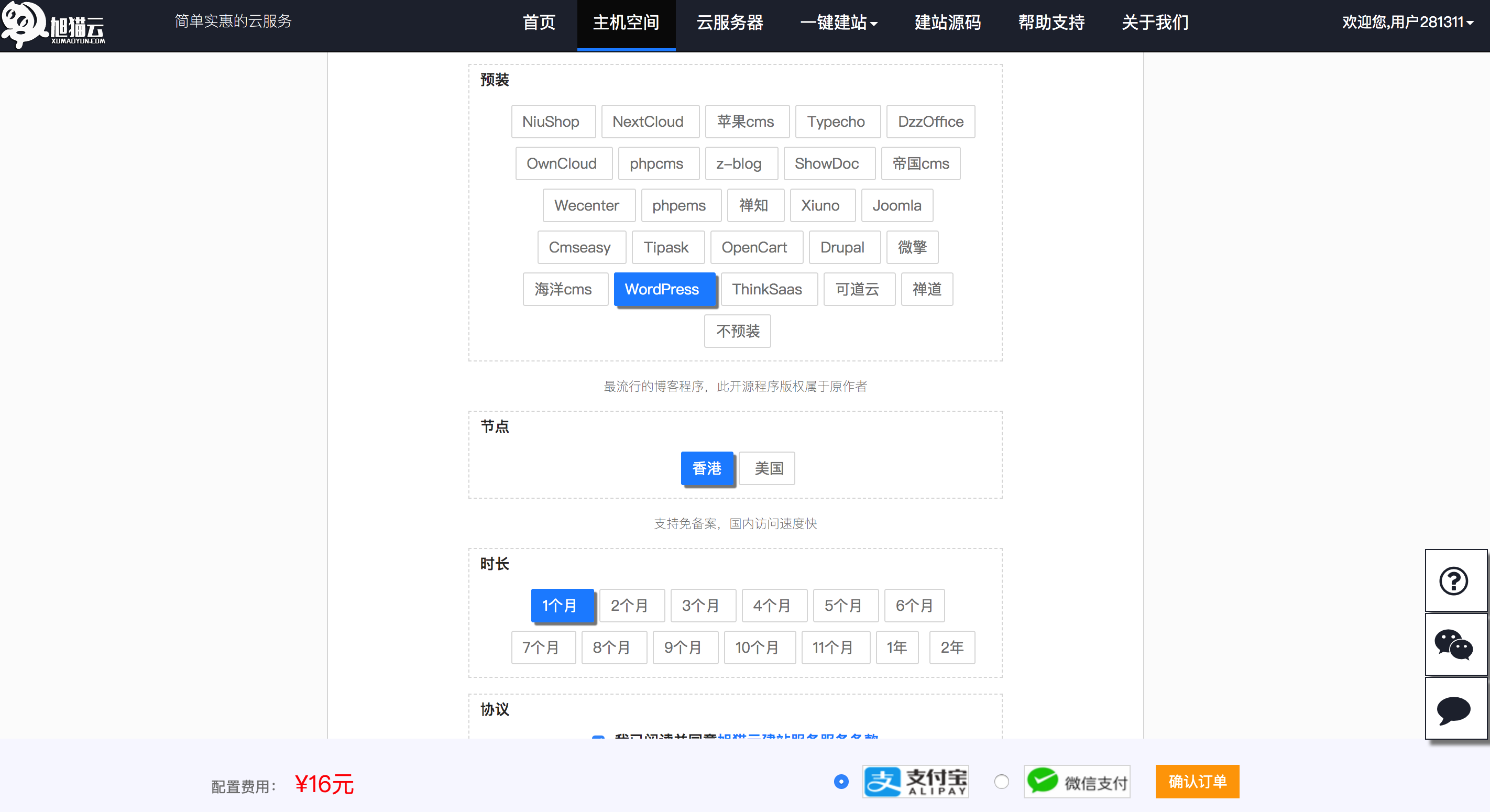1490x812 pixels.
Task: Click the Alipay payment logo
Action: [x=915, y=781]
